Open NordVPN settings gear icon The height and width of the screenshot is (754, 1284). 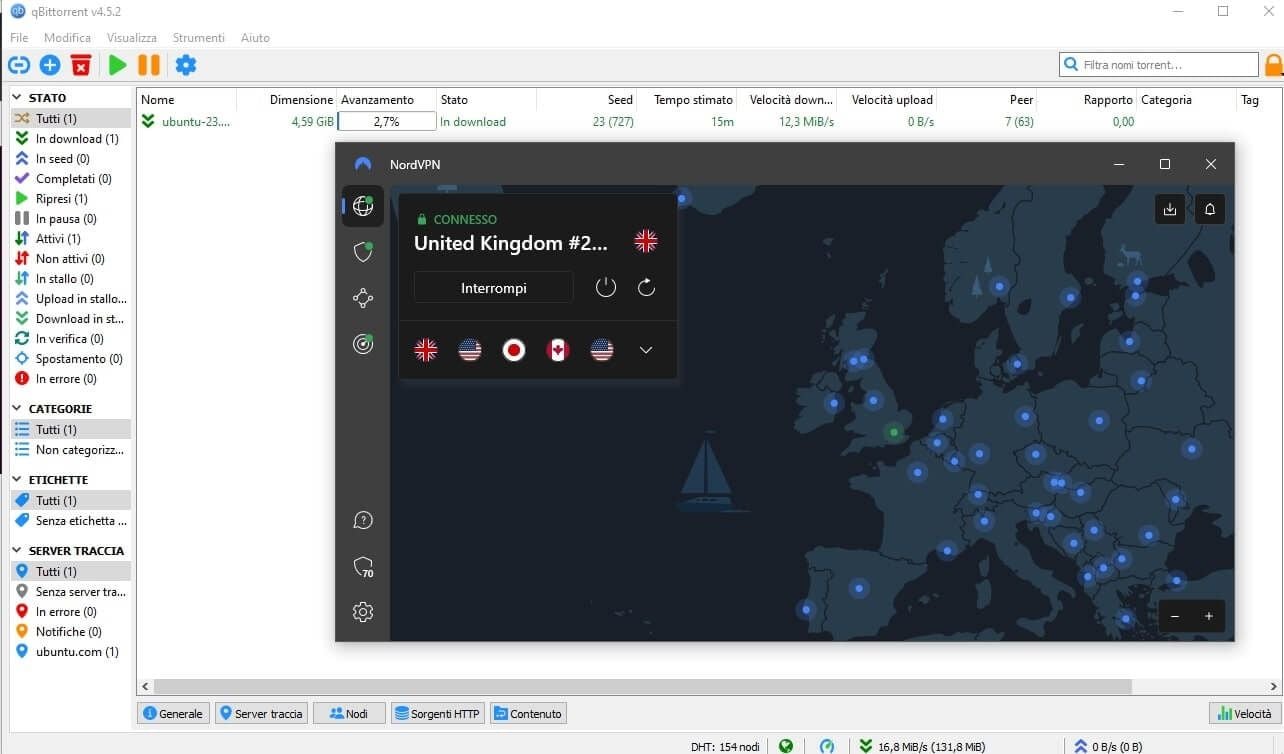363,612
